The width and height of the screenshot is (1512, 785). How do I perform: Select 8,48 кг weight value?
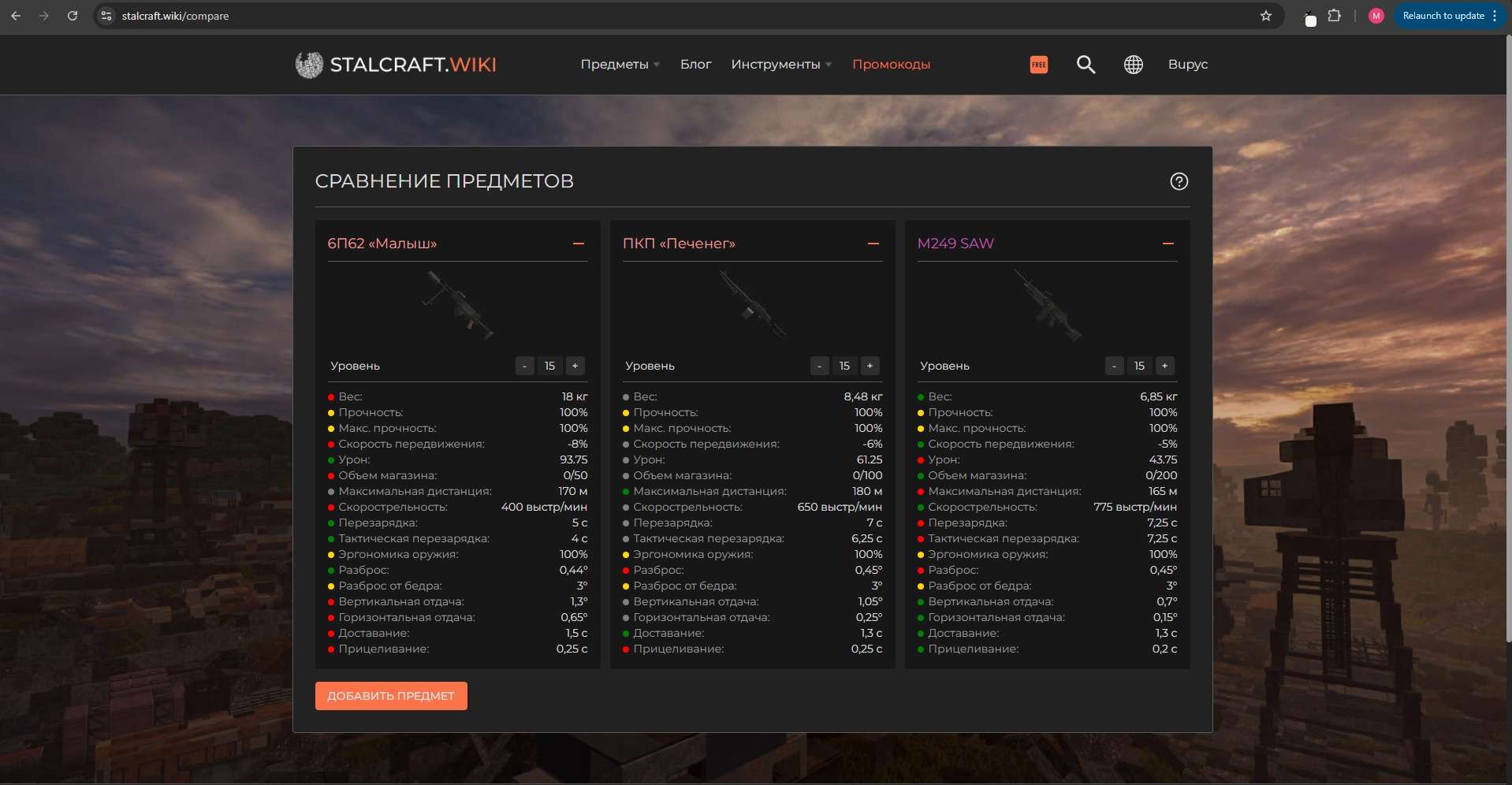click(863, 396)
